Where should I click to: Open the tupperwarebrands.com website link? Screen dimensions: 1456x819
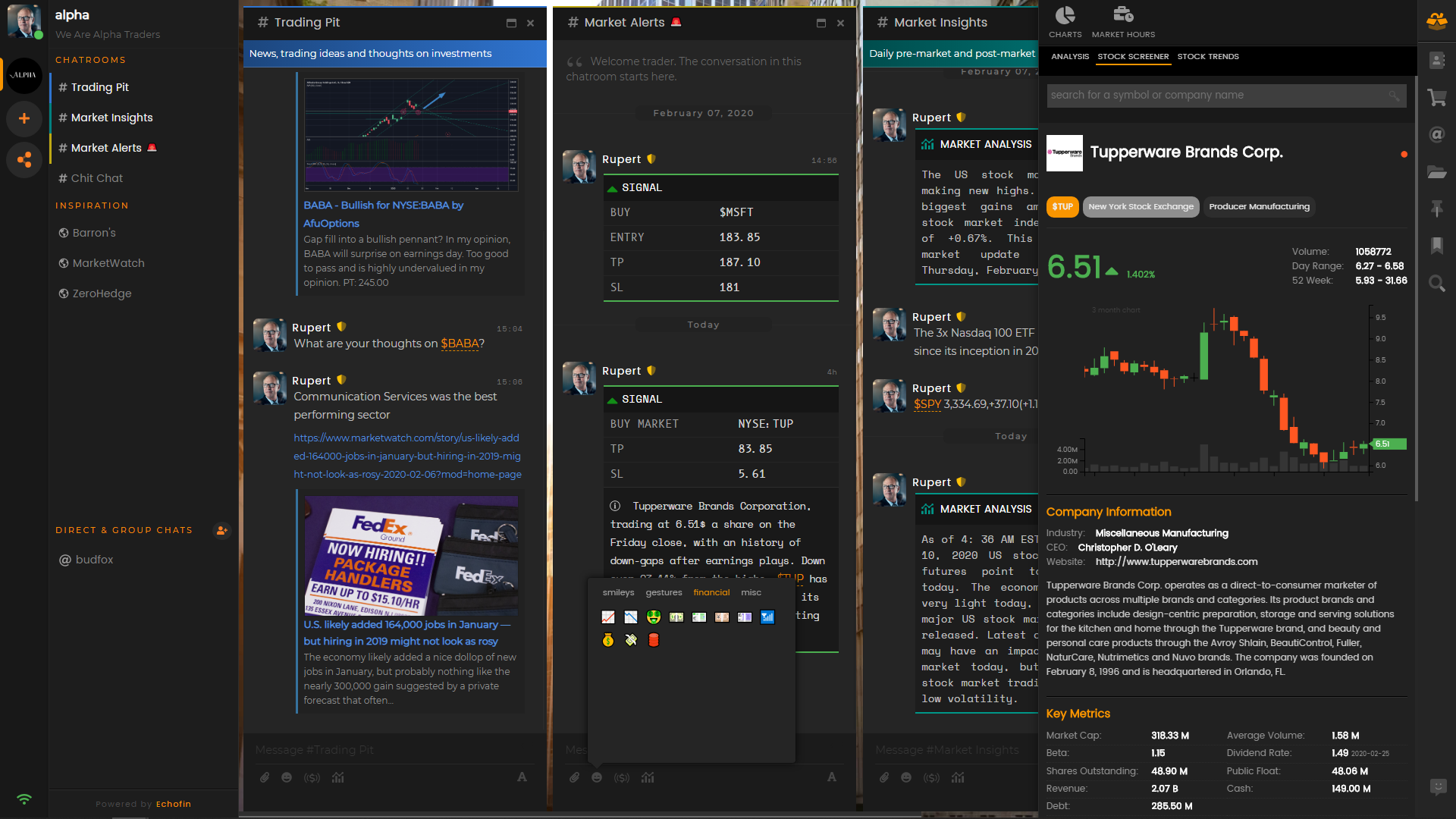(1176, 562)
